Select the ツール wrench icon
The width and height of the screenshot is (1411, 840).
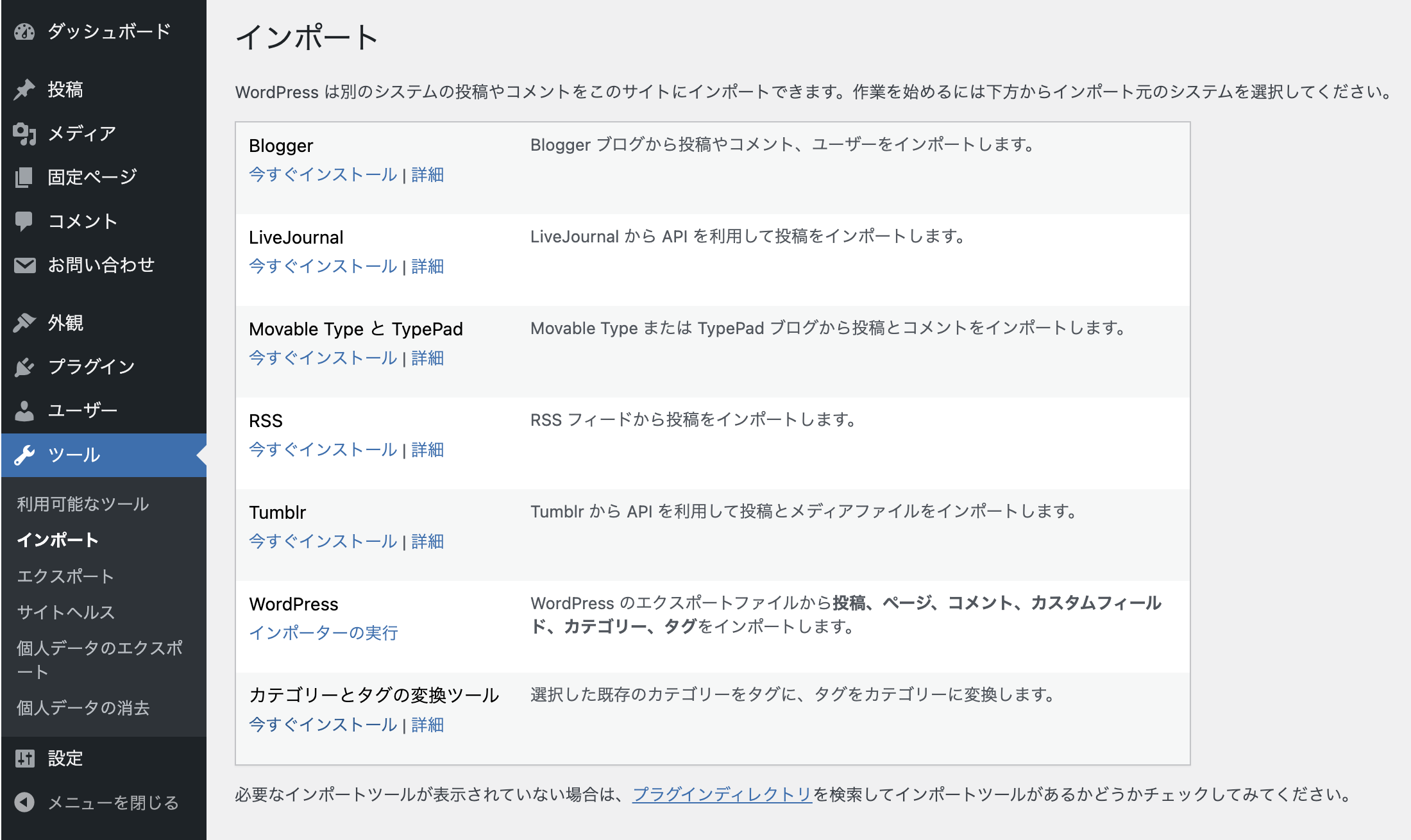click(x=24, y=454)
